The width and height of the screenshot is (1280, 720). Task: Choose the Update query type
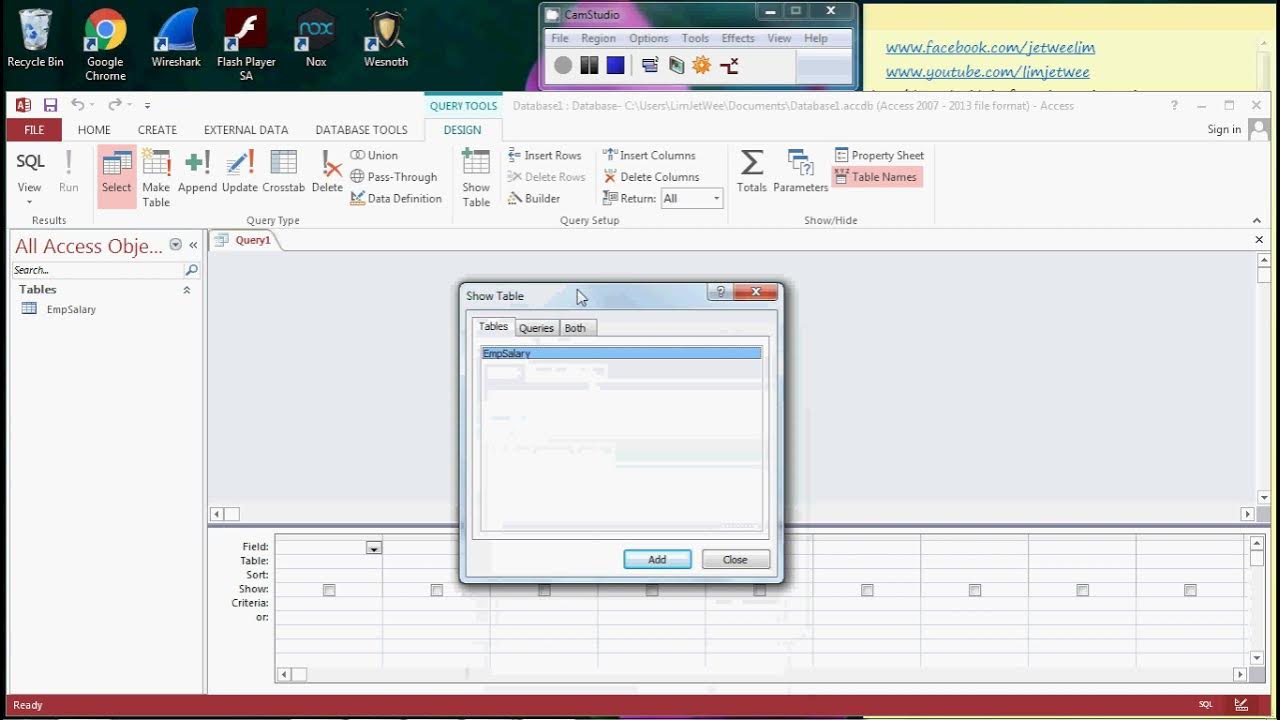pyautogui.click(x=240, y=171)
